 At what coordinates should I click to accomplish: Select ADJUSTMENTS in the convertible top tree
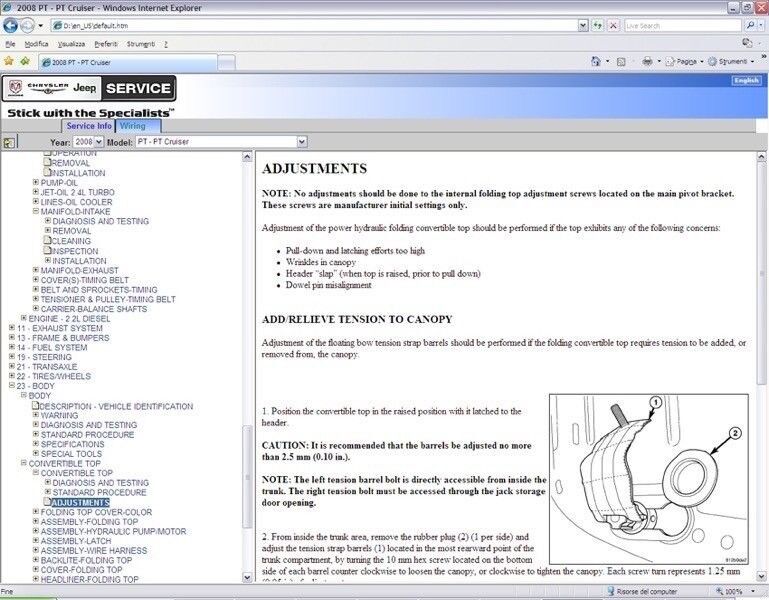pyautogui.click(x=80, y=502)
